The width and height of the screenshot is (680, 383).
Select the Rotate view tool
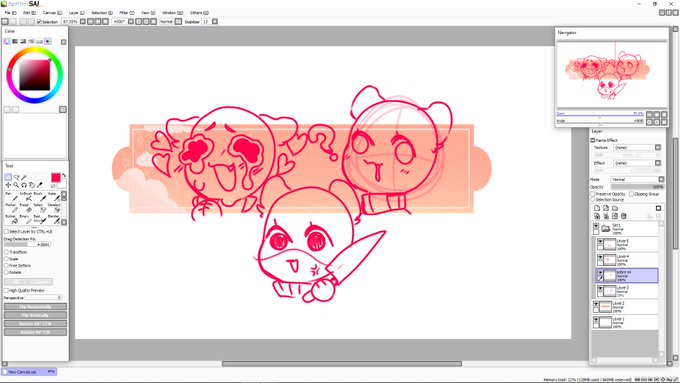coord(24,185)
